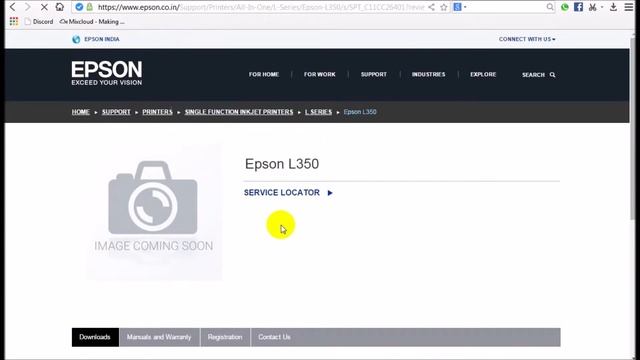Go to Support breadcrumb
Screen dimensions: 640x360
click(x=116, y=112)
